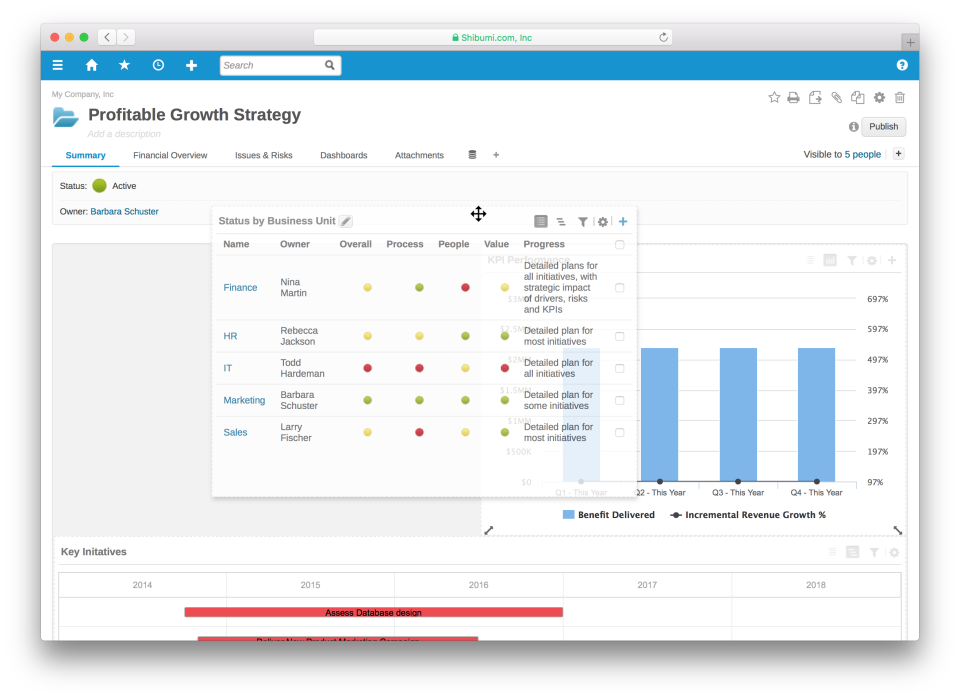Open the hamburger navigation menu
Viewport: 960px width, 699px height.
[57, 64]
